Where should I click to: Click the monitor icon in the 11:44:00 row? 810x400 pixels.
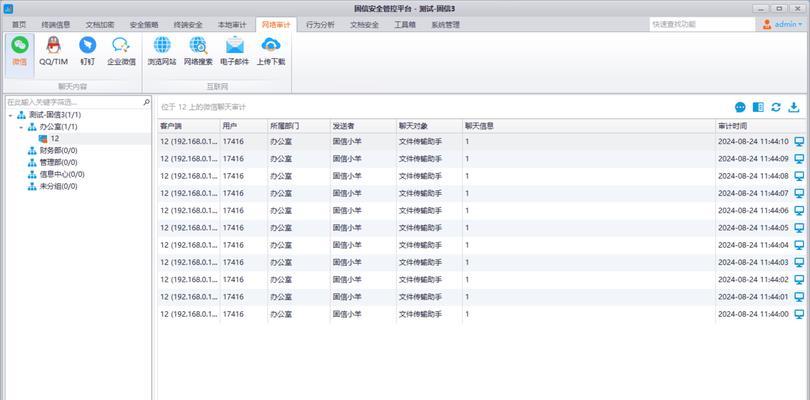[799, 314]
